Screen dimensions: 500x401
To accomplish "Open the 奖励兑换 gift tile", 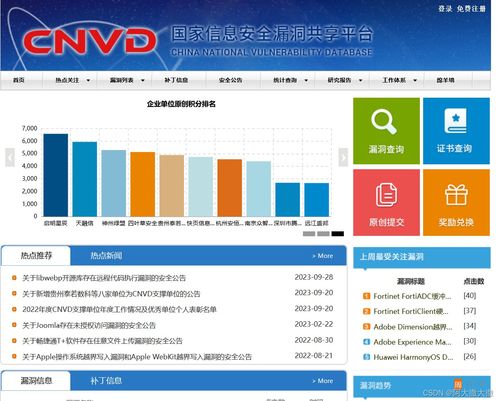I will (456, 202).
